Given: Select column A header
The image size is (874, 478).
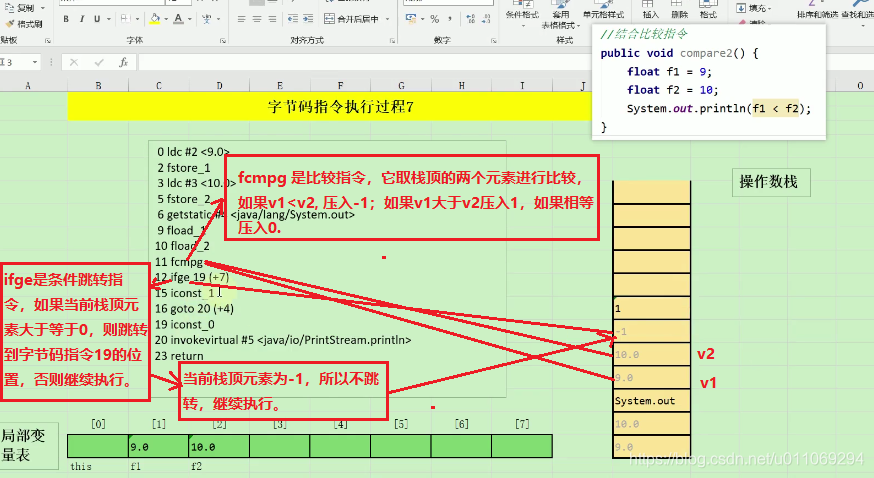Looking at the screenshot, I should point(28,86).
